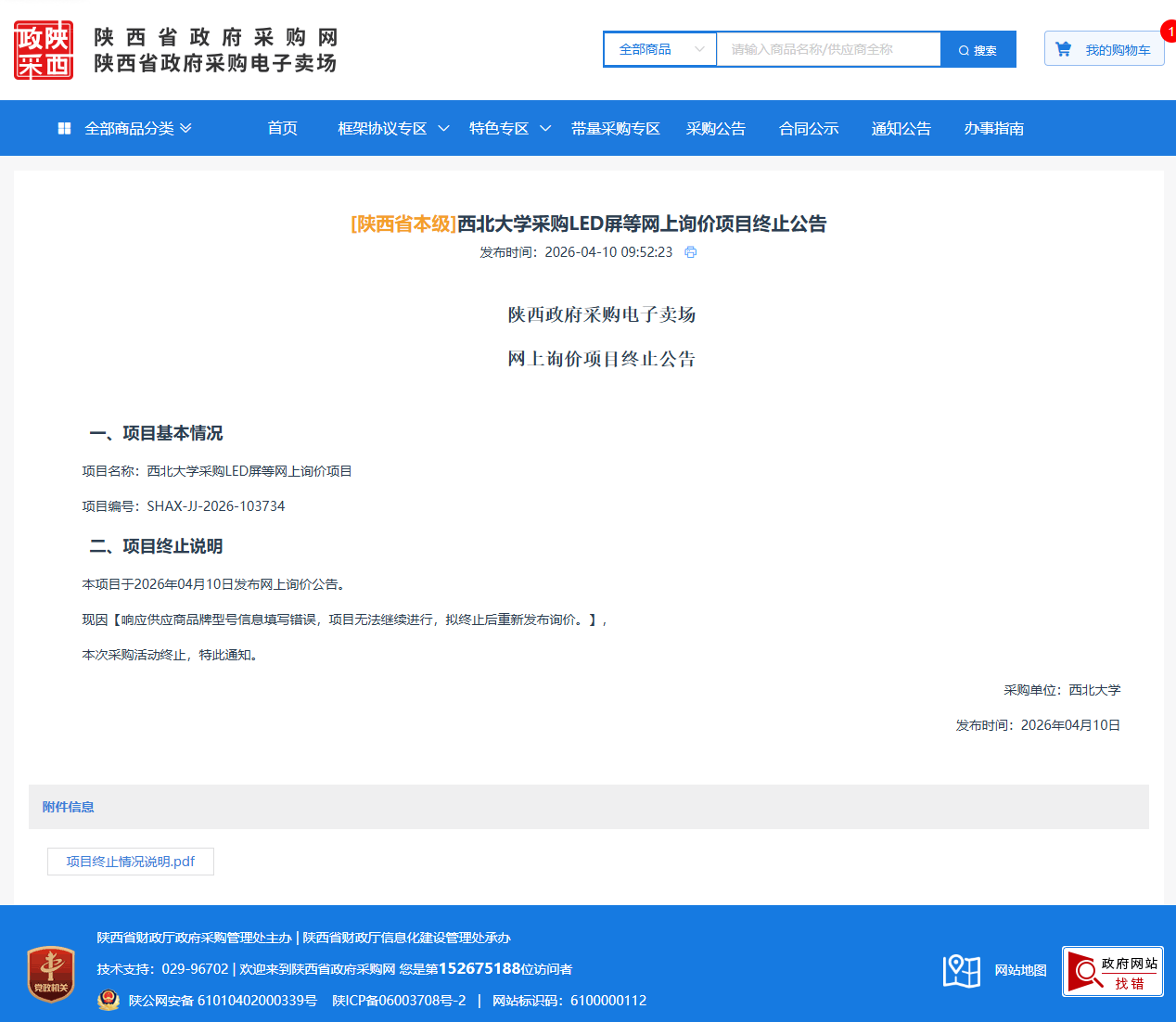
Task: Open the 合同公示 menu item
Action: [808, 128]
